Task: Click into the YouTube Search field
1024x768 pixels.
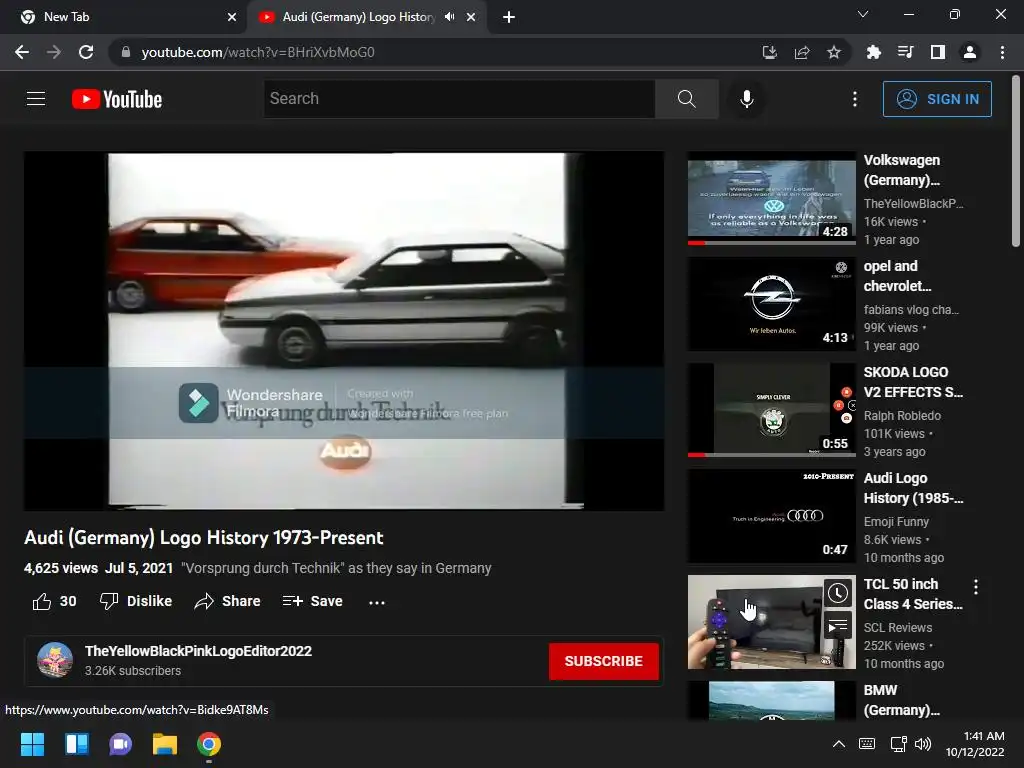Action: click(x=459, y=99)
